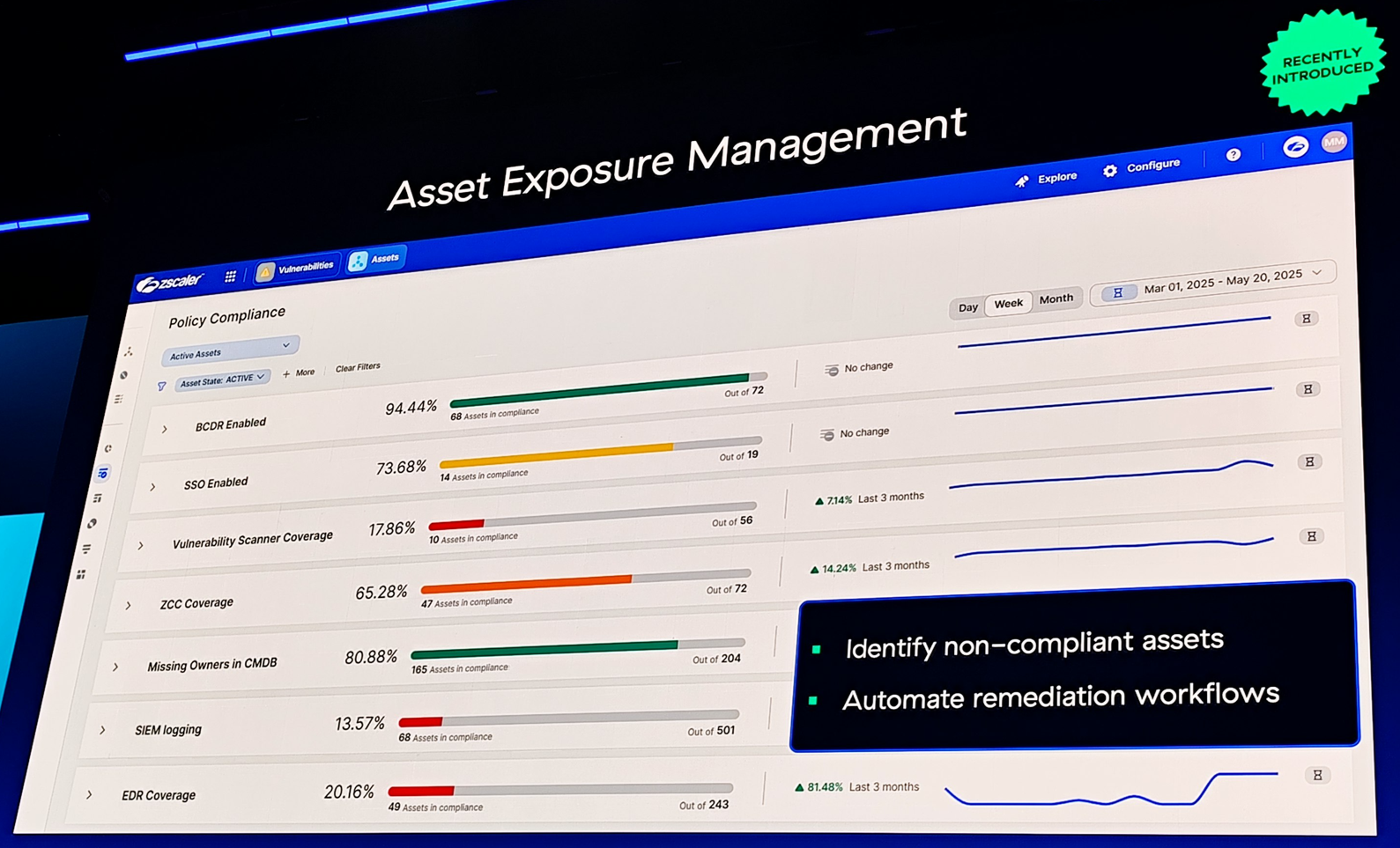The image size is (1400, 848).
Task: Click the 20.16% value
Action: pos(349,793)
